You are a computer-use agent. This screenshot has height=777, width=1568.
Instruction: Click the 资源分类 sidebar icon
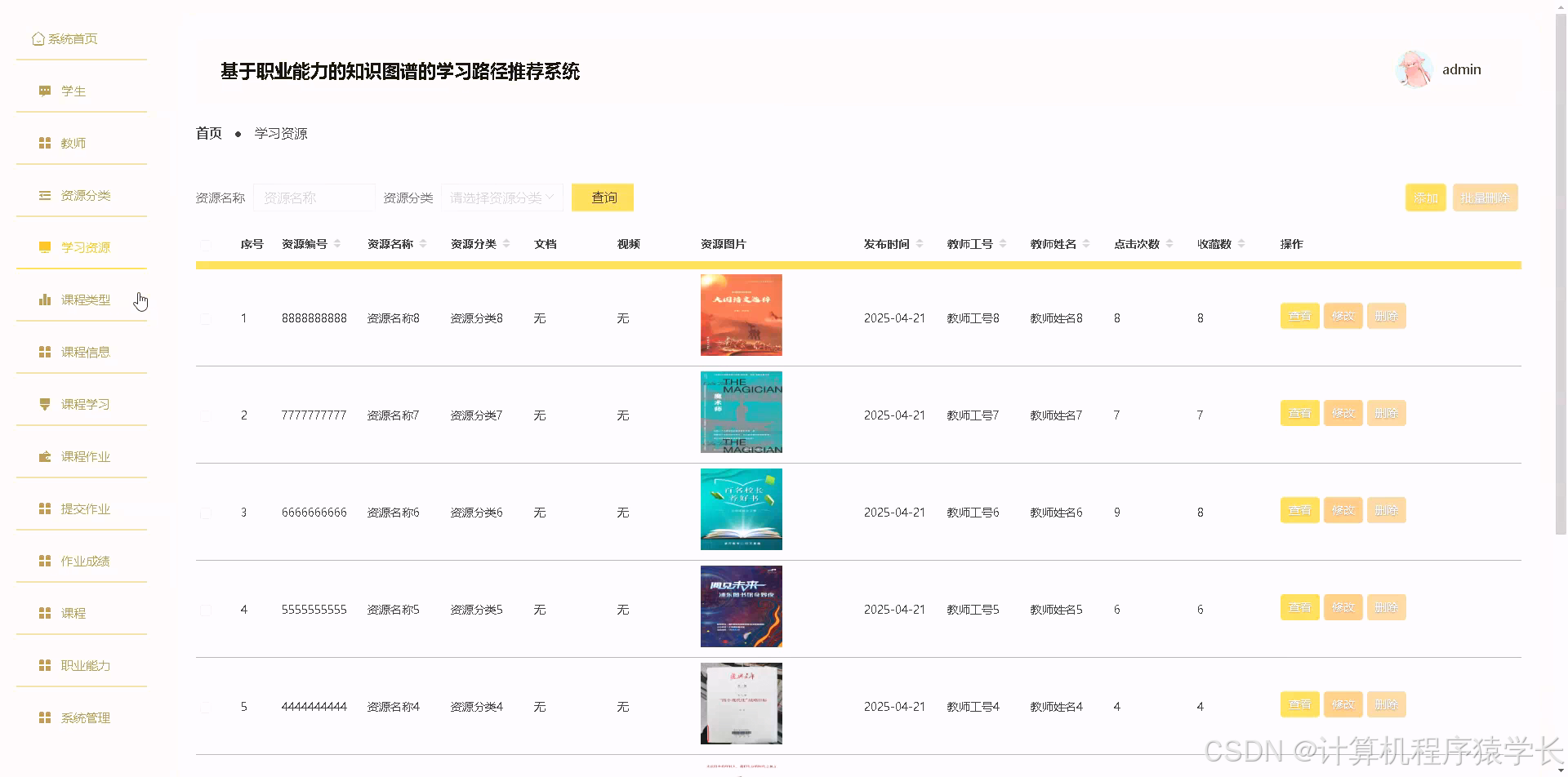tap(44, 195)
